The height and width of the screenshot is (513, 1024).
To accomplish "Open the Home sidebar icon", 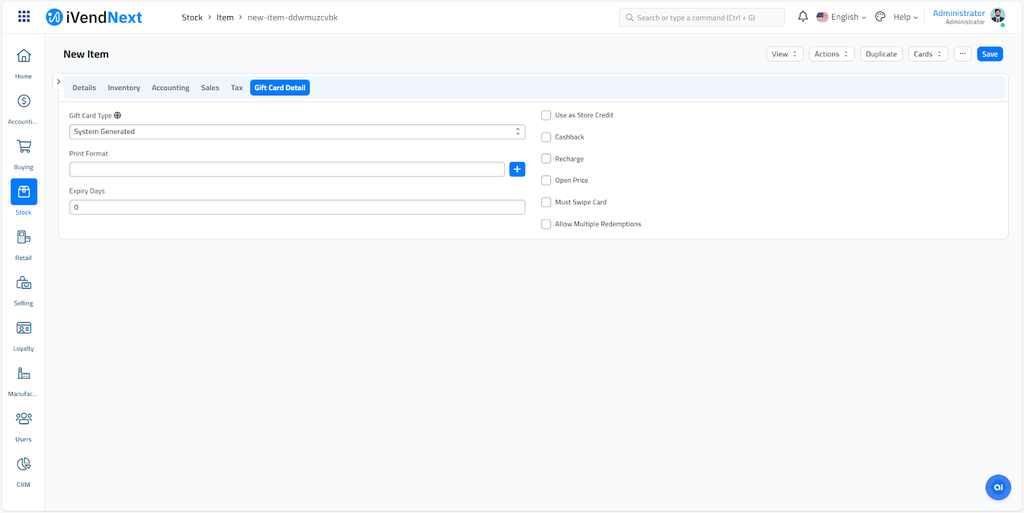I will pos(23,56).
